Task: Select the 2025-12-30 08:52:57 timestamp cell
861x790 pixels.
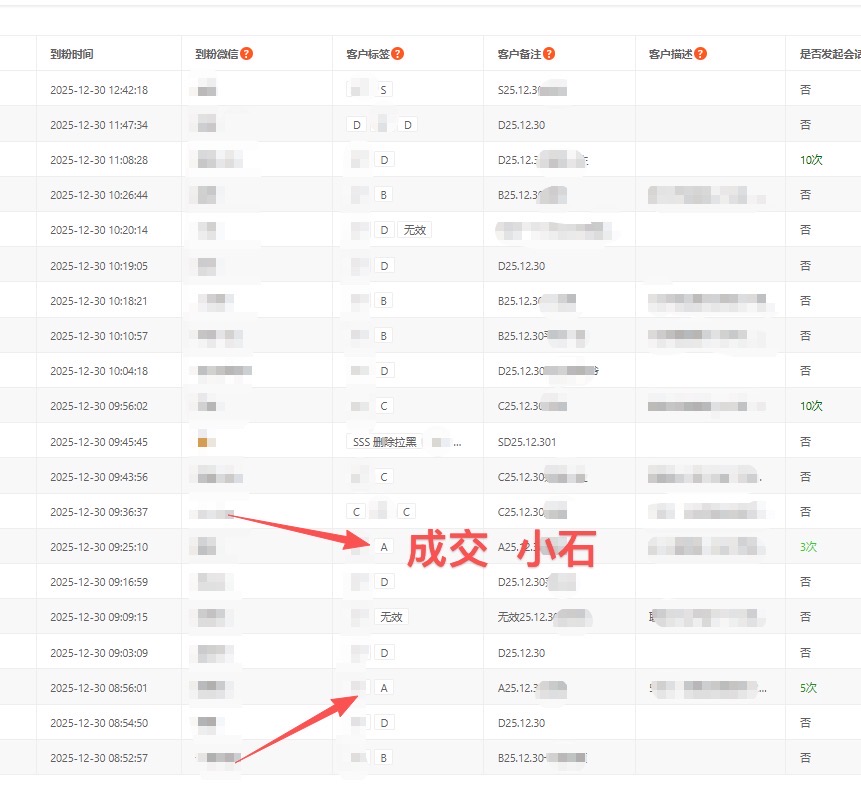Action: [x=99, y=758]
